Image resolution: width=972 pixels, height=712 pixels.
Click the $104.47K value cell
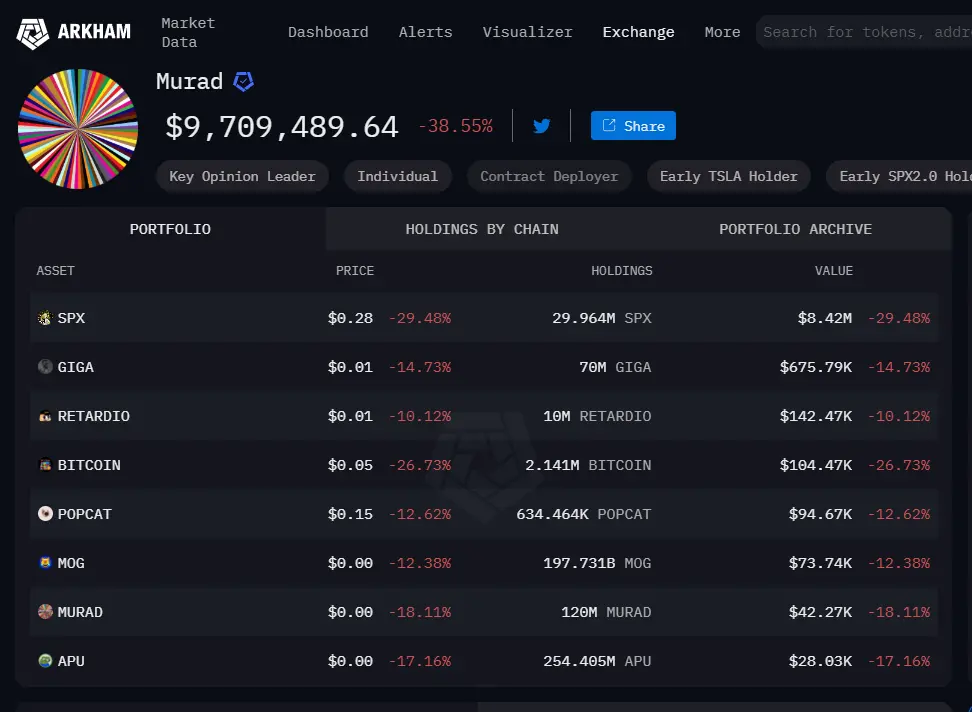(816, 465)
